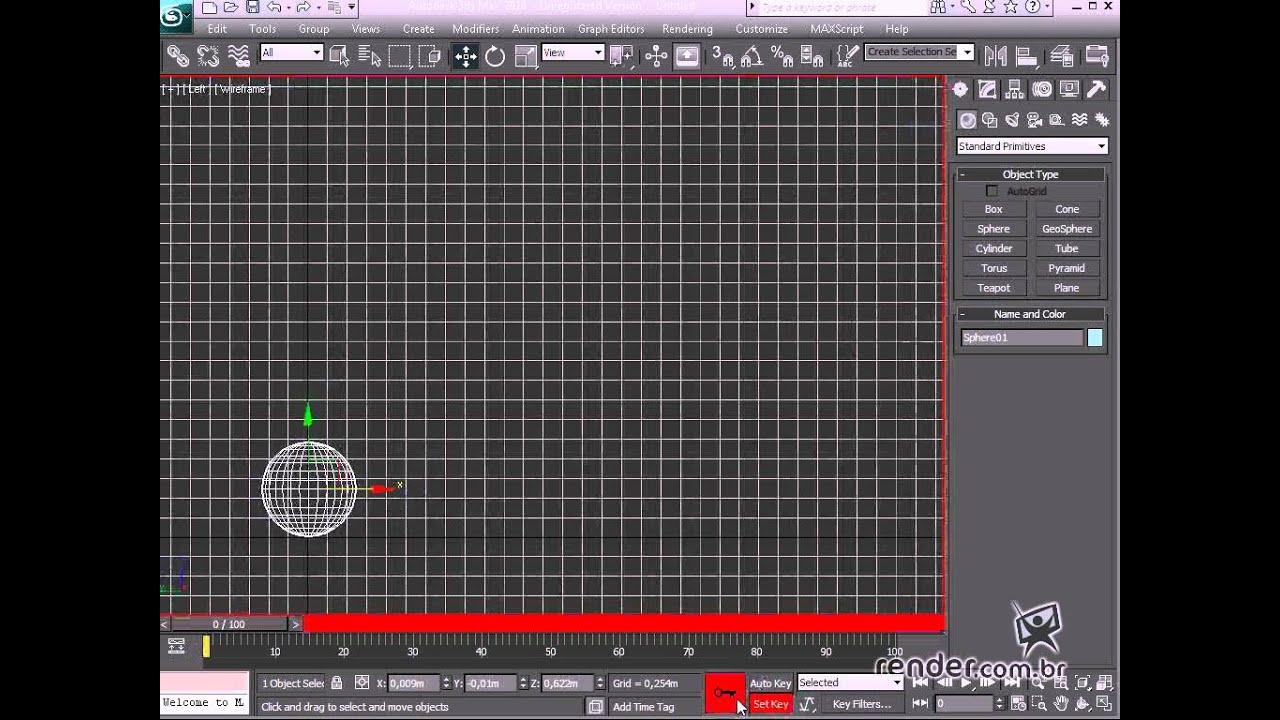Select the Shapes category icon
Image resolution: width=1280 pixels, height=720 pixels.
pyautogui.click(x=990, y=120)
